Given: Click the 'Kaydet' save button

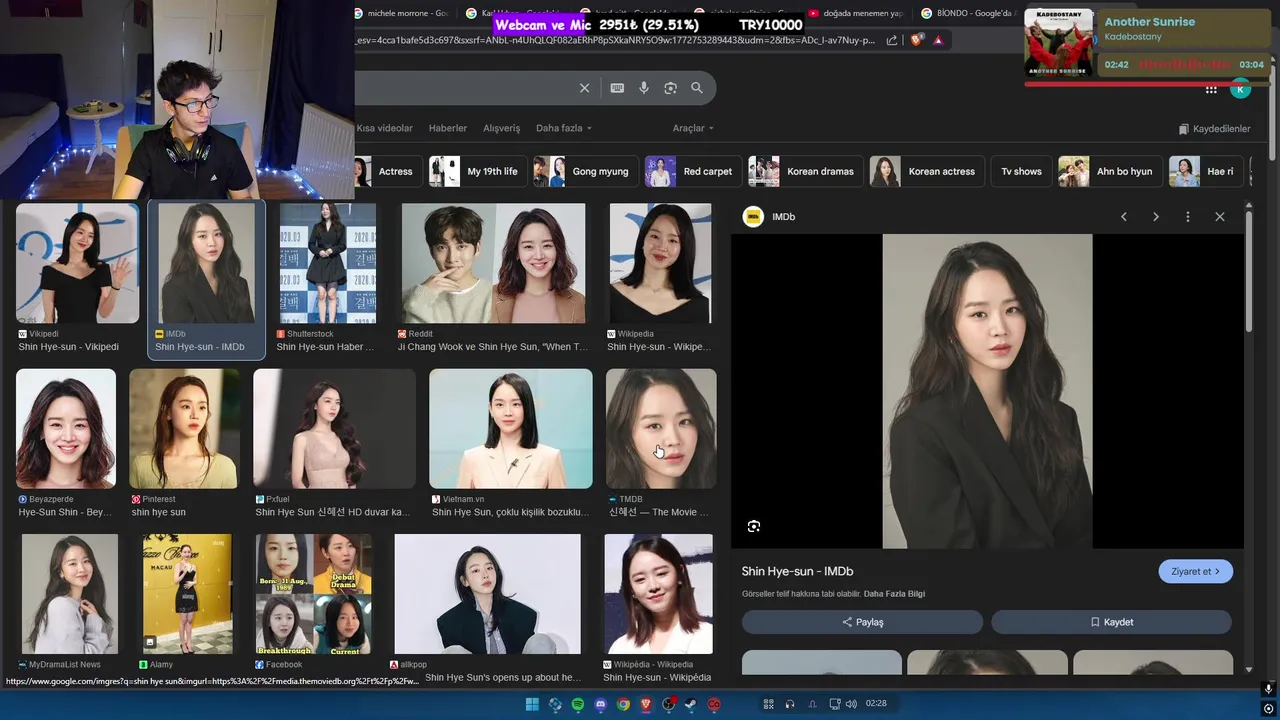Looking at the screenshot, I should (x=1111, y=622).
